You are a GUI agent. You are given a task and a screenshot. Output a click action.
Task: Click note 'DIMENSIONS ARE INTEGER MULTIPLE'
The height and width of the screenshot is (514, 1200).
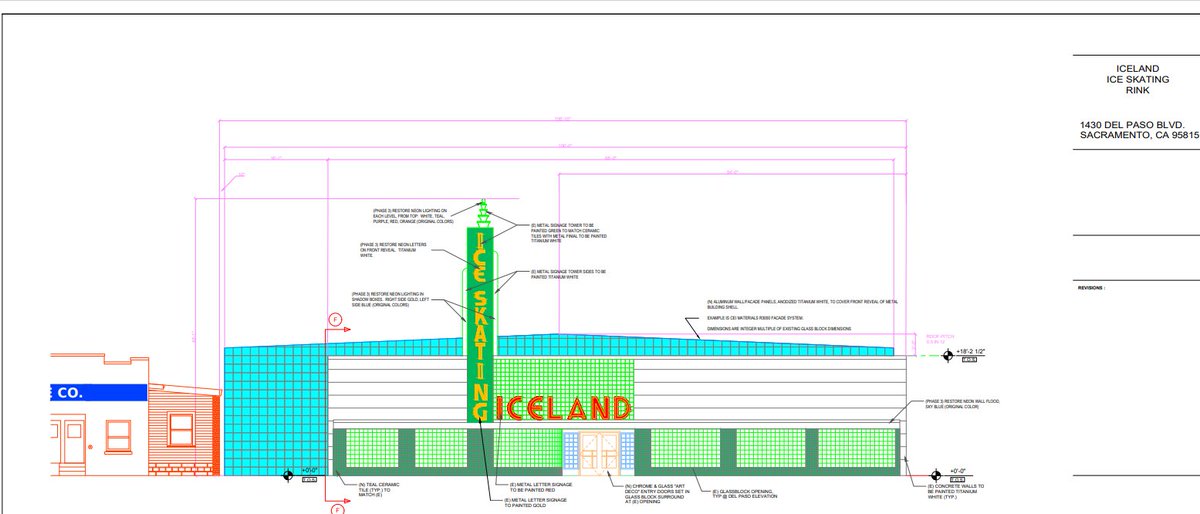coord(777,327)
